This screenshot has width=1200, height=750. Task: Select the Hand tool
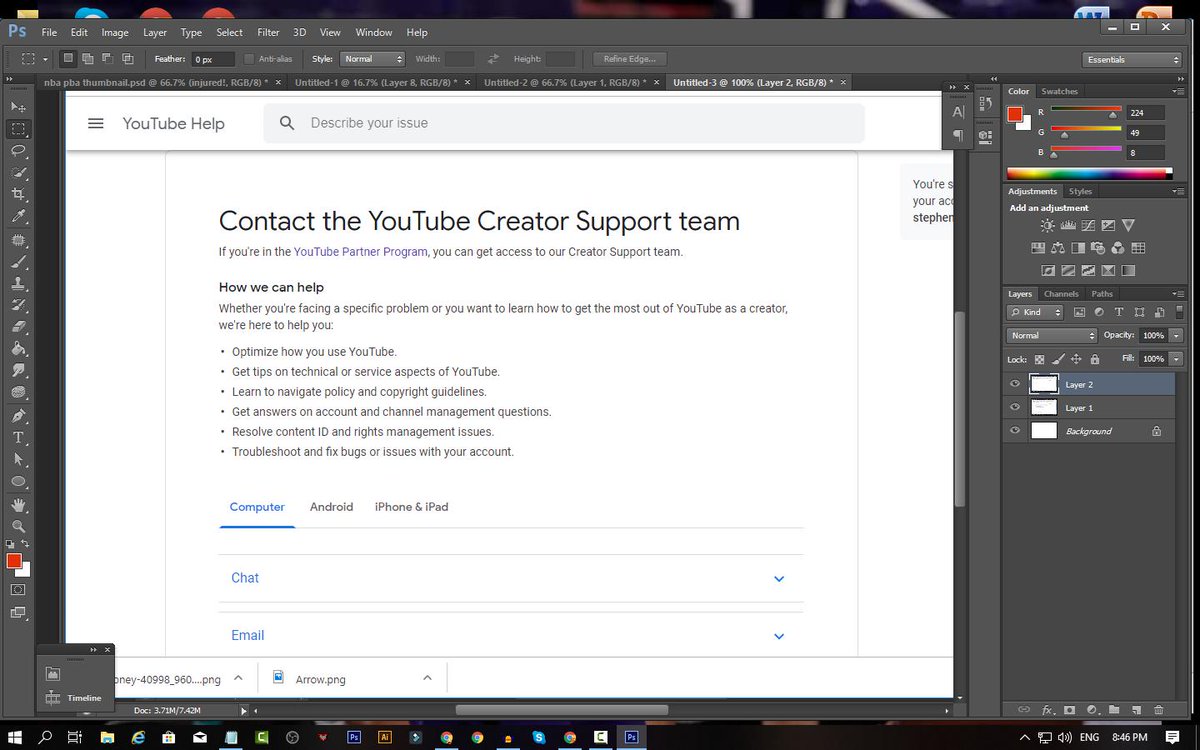18,506
